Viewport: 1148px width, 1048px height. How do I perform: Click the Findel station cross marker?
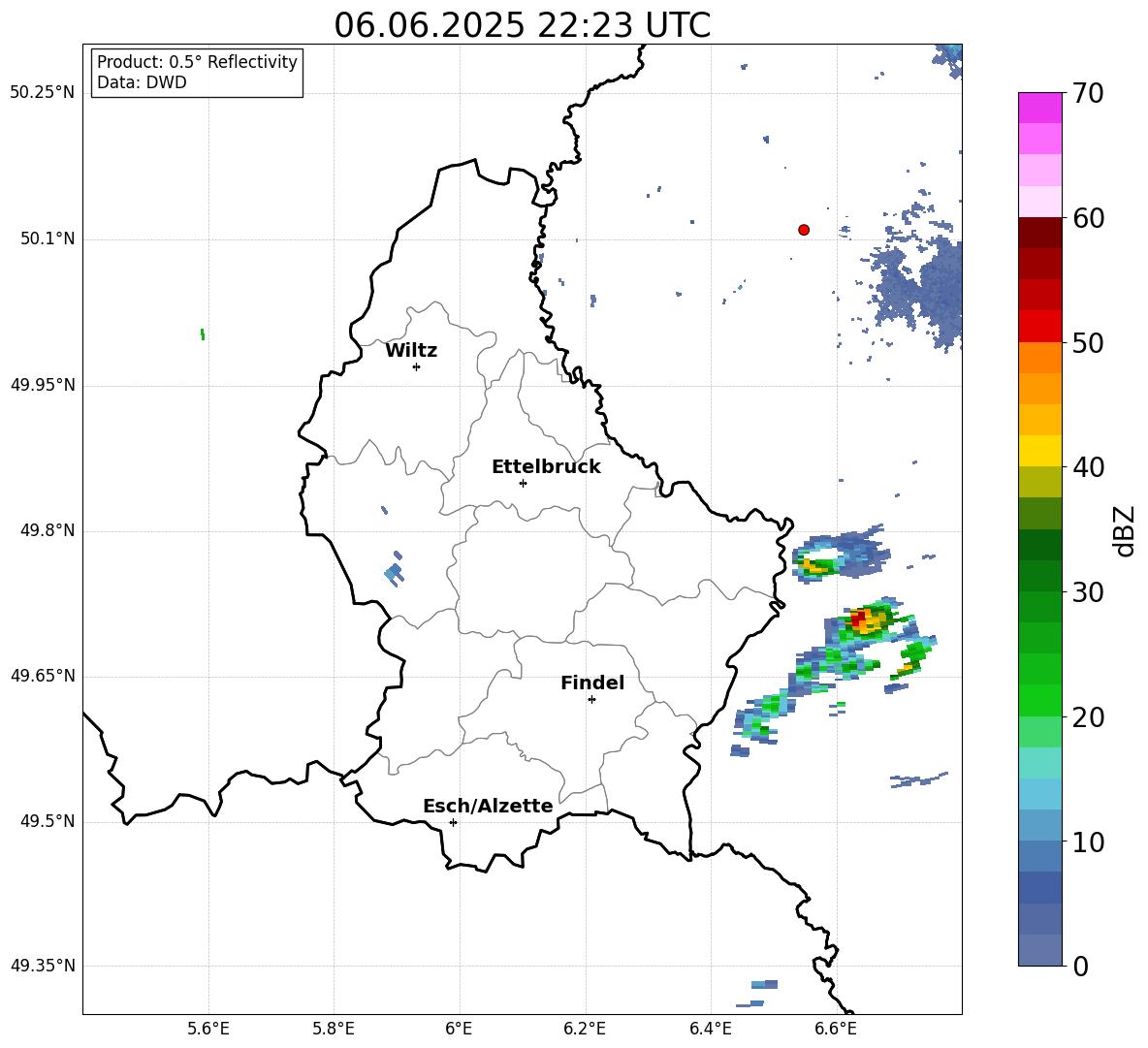591,700
